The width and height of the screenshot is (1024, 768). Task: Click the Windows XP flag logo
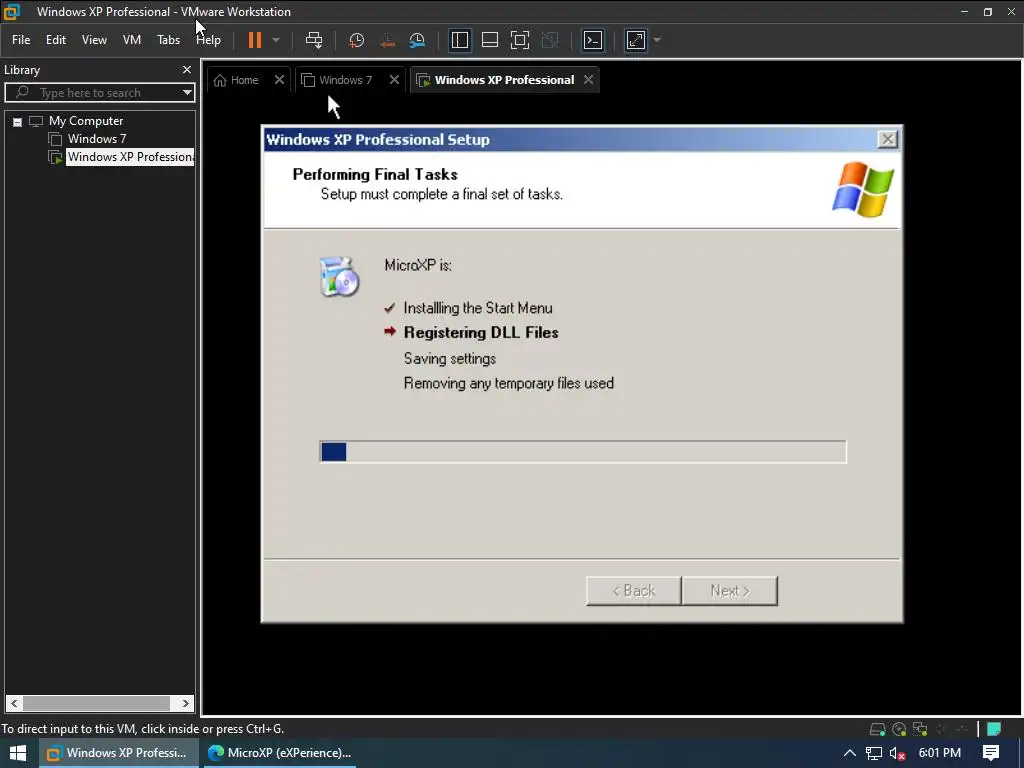(x=863, y=189)
